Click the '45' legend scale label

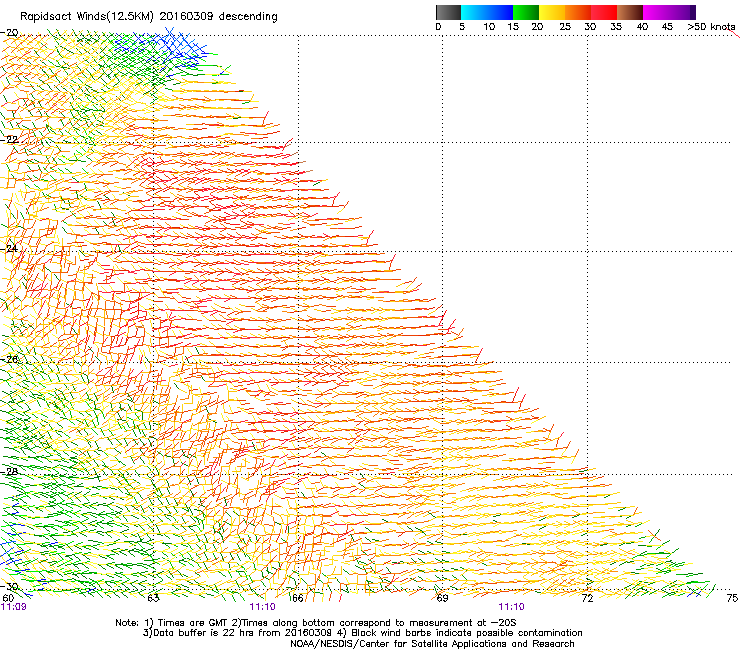pyautogui.click(x=667, y=27)
